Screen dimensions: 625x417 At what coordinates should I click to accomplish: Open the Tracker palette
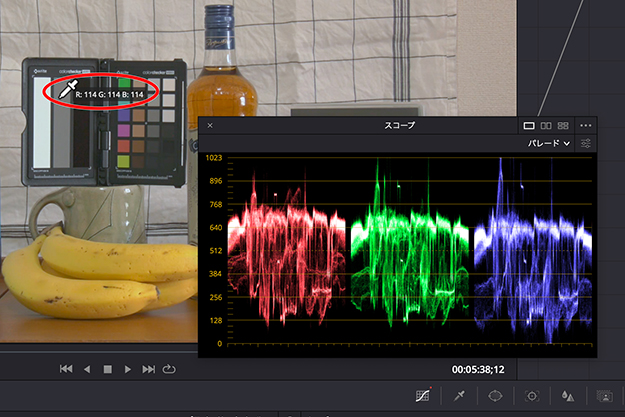(x=531, y=397)
